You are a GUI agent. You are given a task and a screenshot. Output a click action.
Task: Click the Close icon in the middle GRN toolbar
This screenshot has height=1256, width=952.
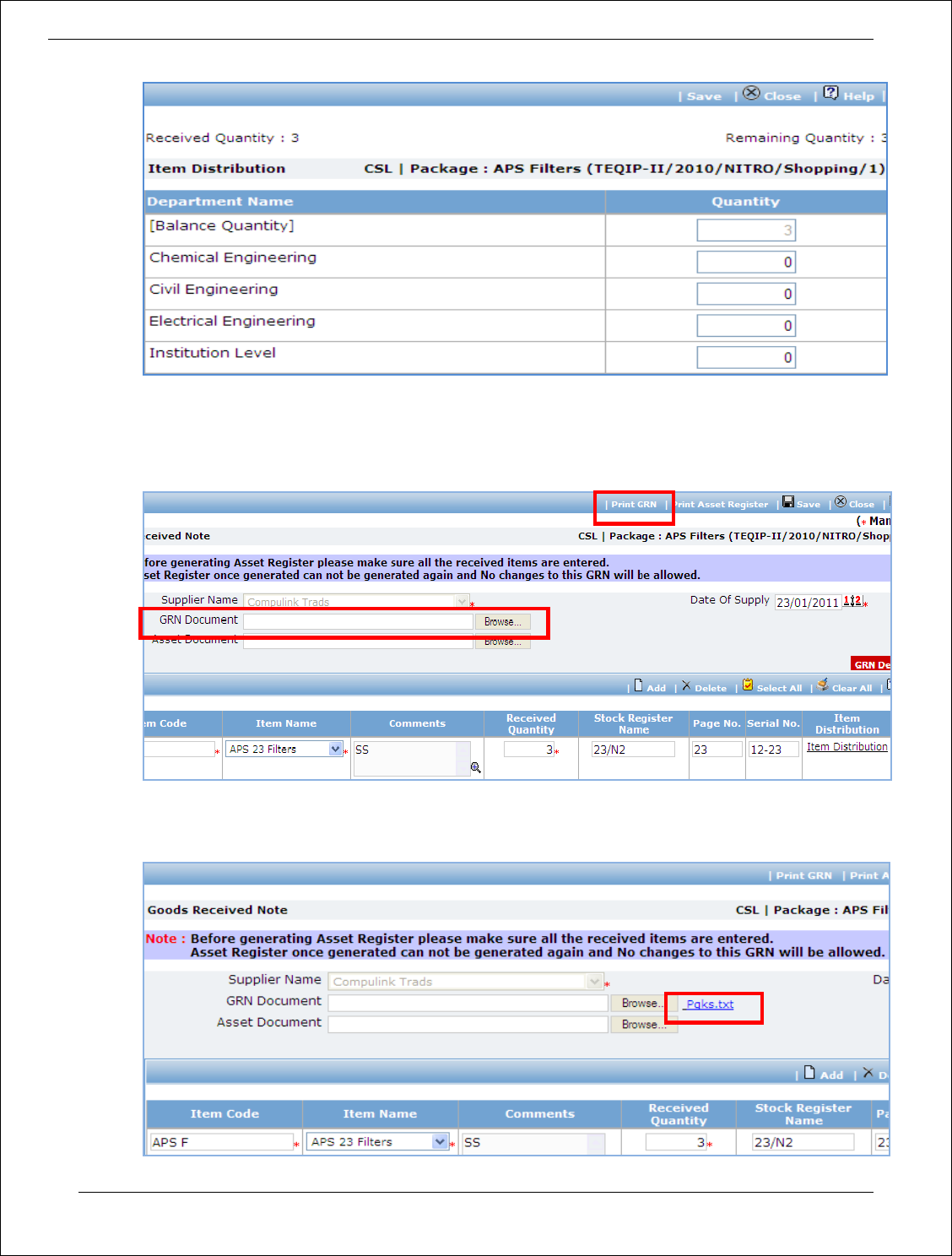[841, 502]
